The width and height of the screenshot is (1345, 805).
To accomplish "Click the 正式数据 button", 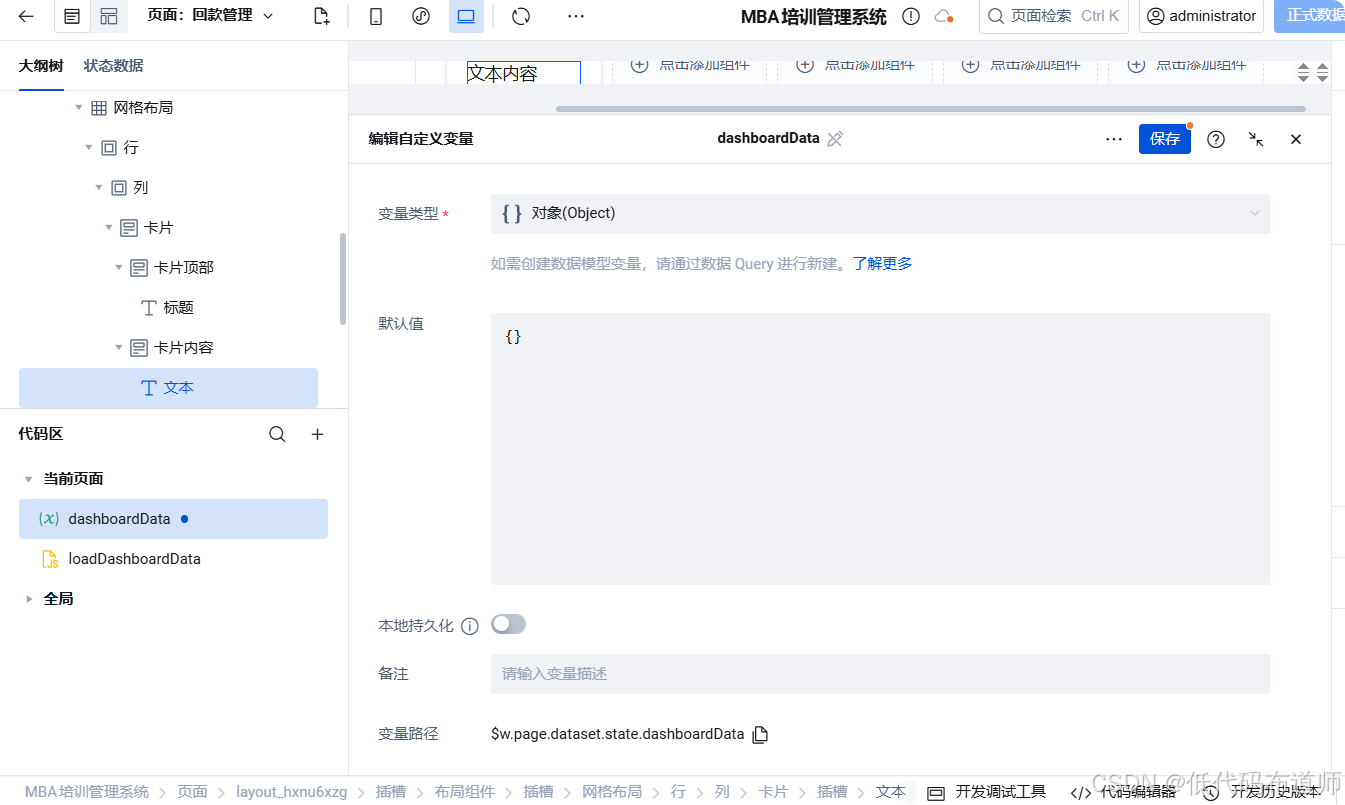I will tap(1310, 16).
